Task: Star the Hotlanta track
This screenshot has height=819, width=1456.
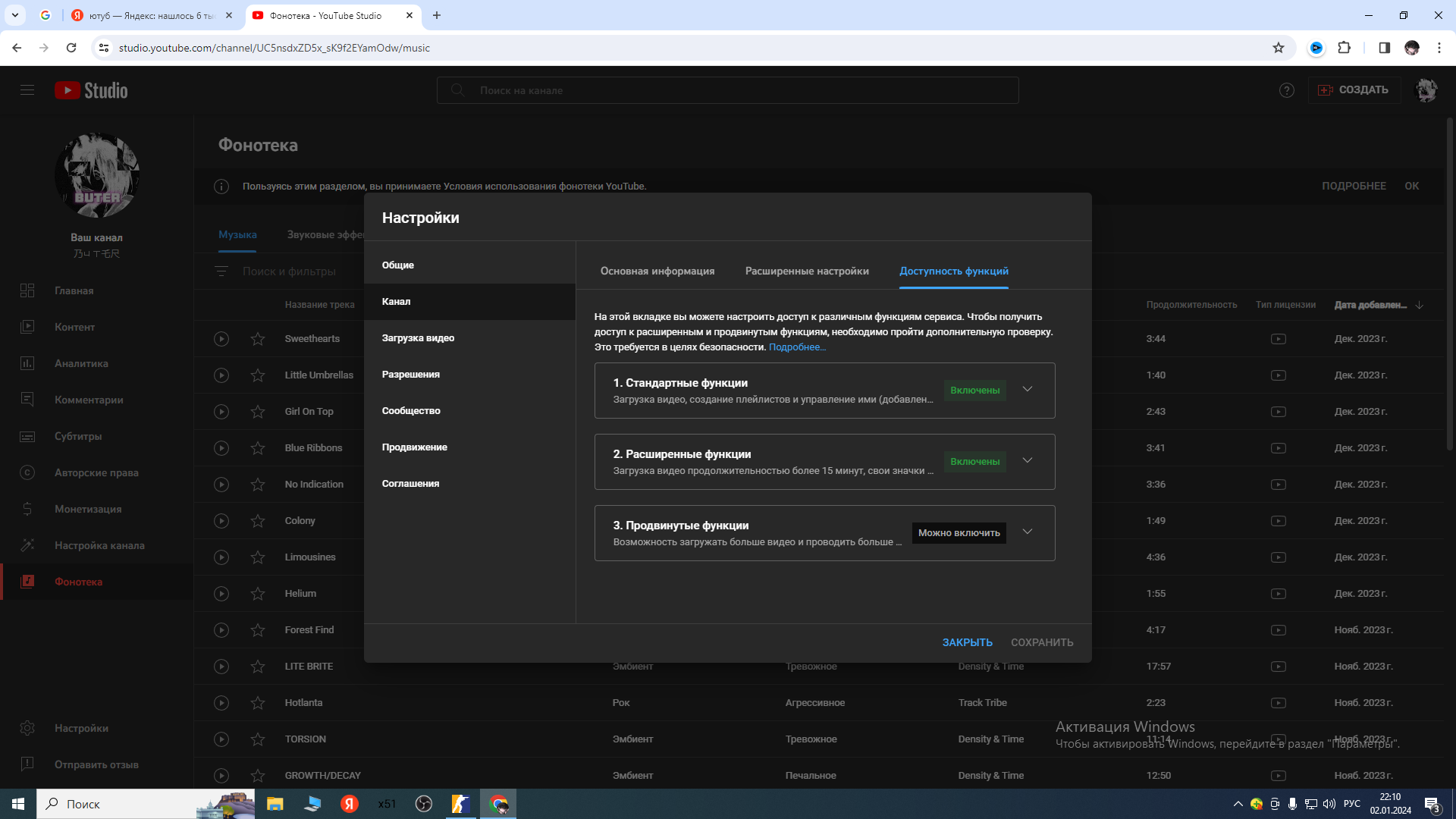Action: (x=258, y=703)
